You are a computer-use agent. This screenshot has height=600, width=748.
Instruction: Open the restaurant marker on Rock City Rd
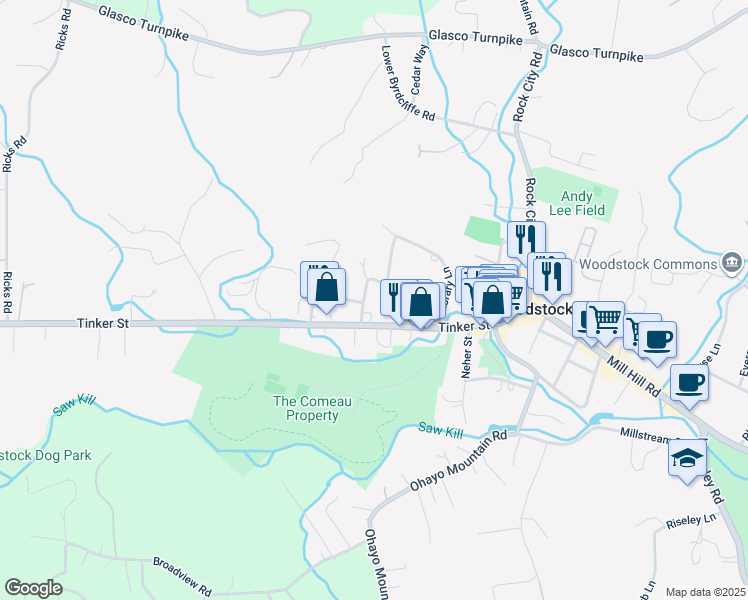(x=526, y=241)
